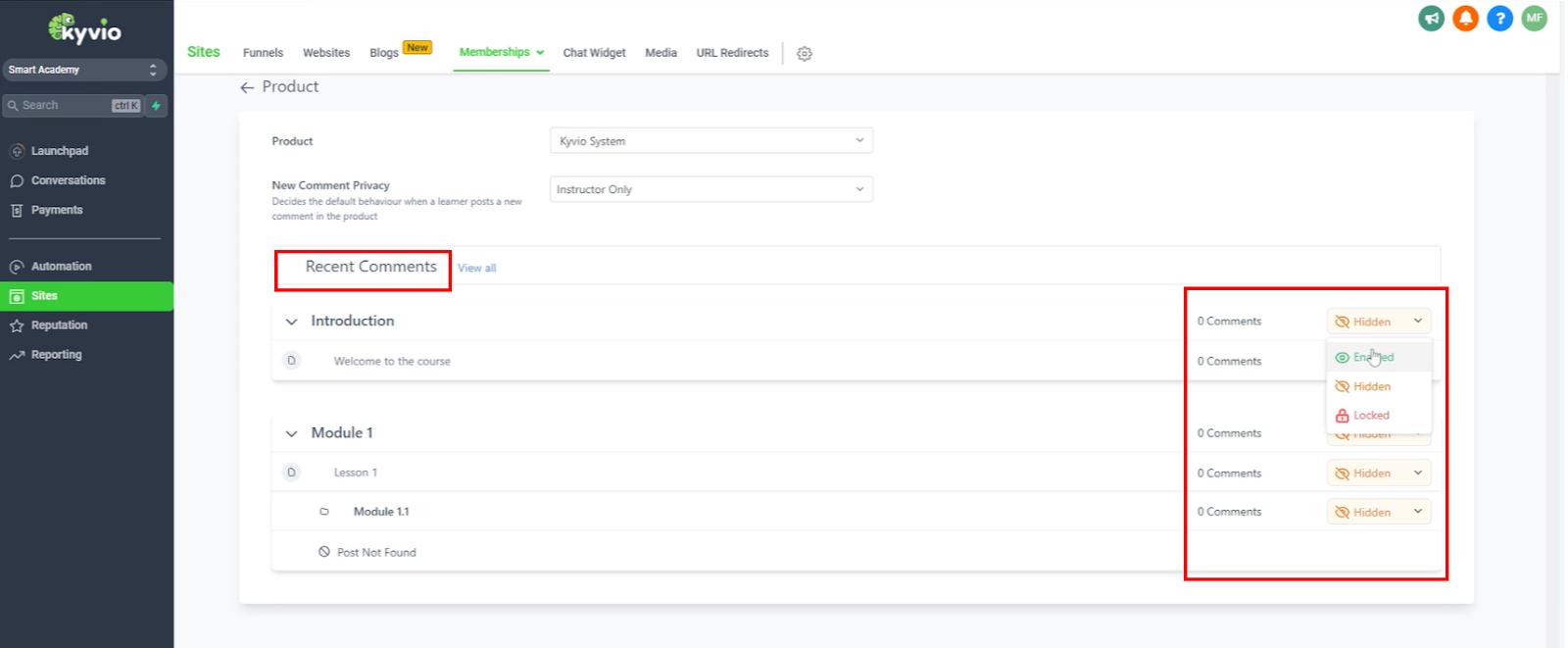Open the MF user avatar menu
The height and width of the screenshot is (648, 1568).
pos(1534,19)
